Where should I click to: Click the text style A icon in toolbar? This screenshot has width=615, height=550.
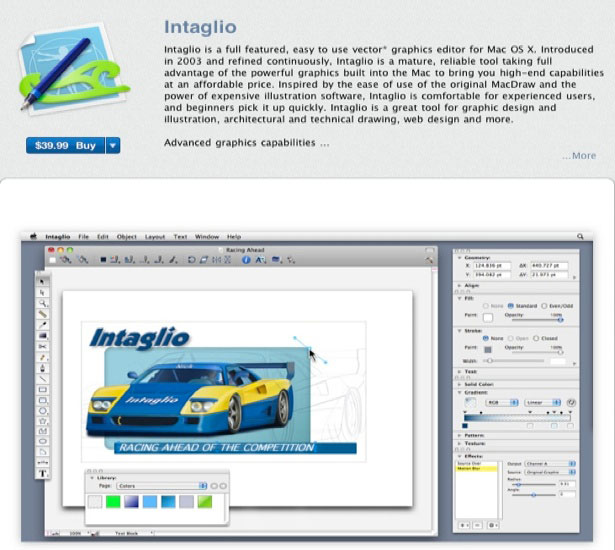point(260,260)
